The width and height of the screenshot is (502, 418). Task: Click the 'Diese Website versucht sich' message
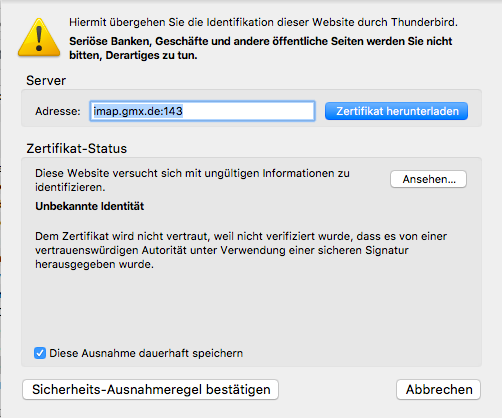[192, 180]
